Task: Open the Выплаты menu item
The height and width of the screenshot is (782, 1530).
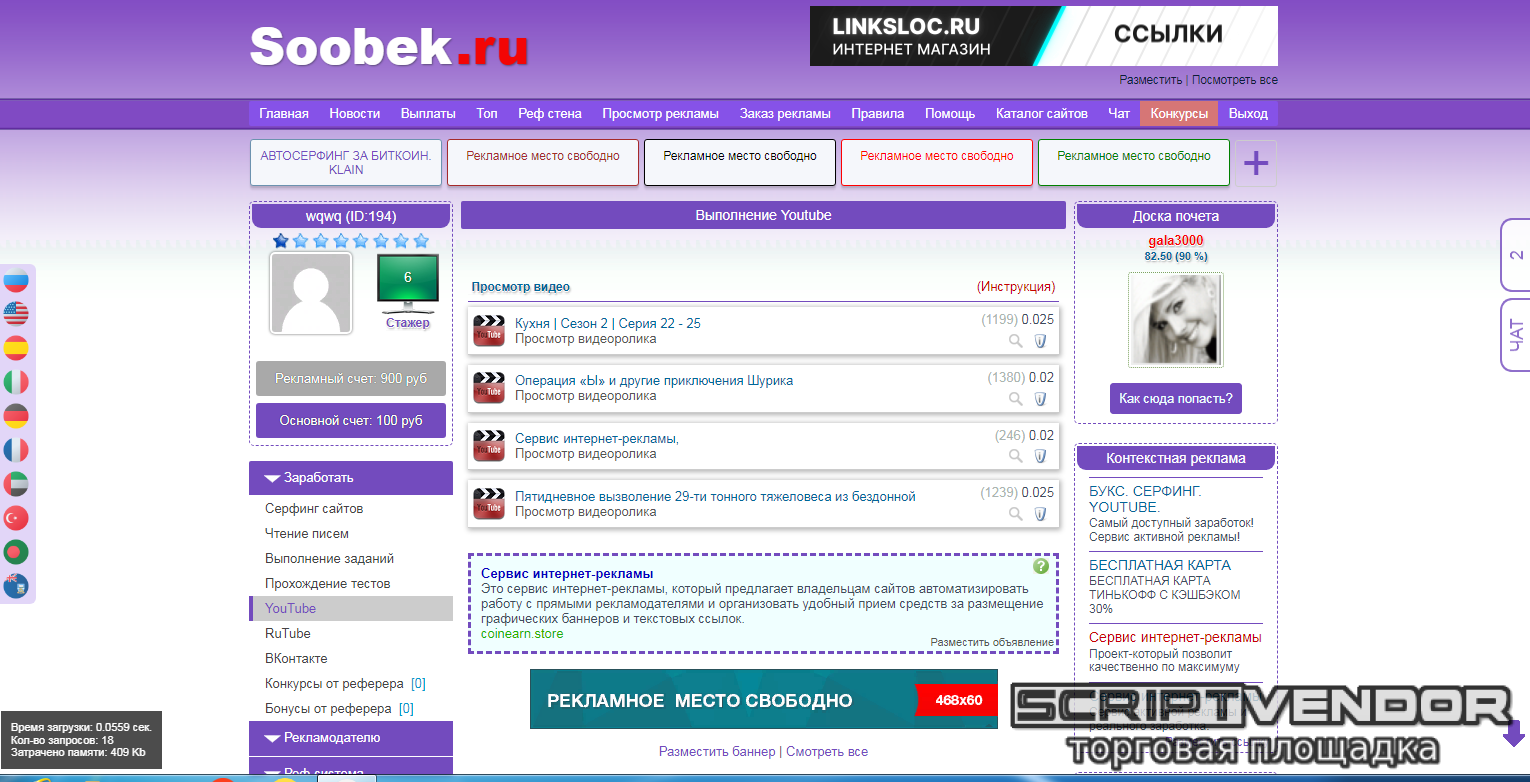Action: tap(428, 113)
